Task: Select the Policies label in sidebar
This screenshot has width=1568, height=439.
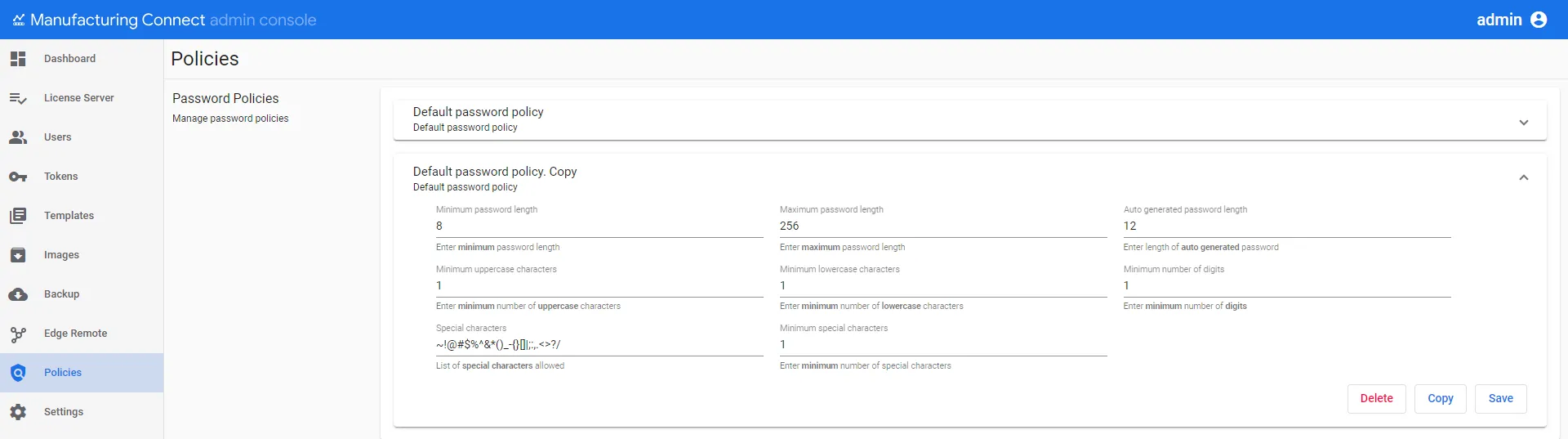Action: (x=63, y=373)
